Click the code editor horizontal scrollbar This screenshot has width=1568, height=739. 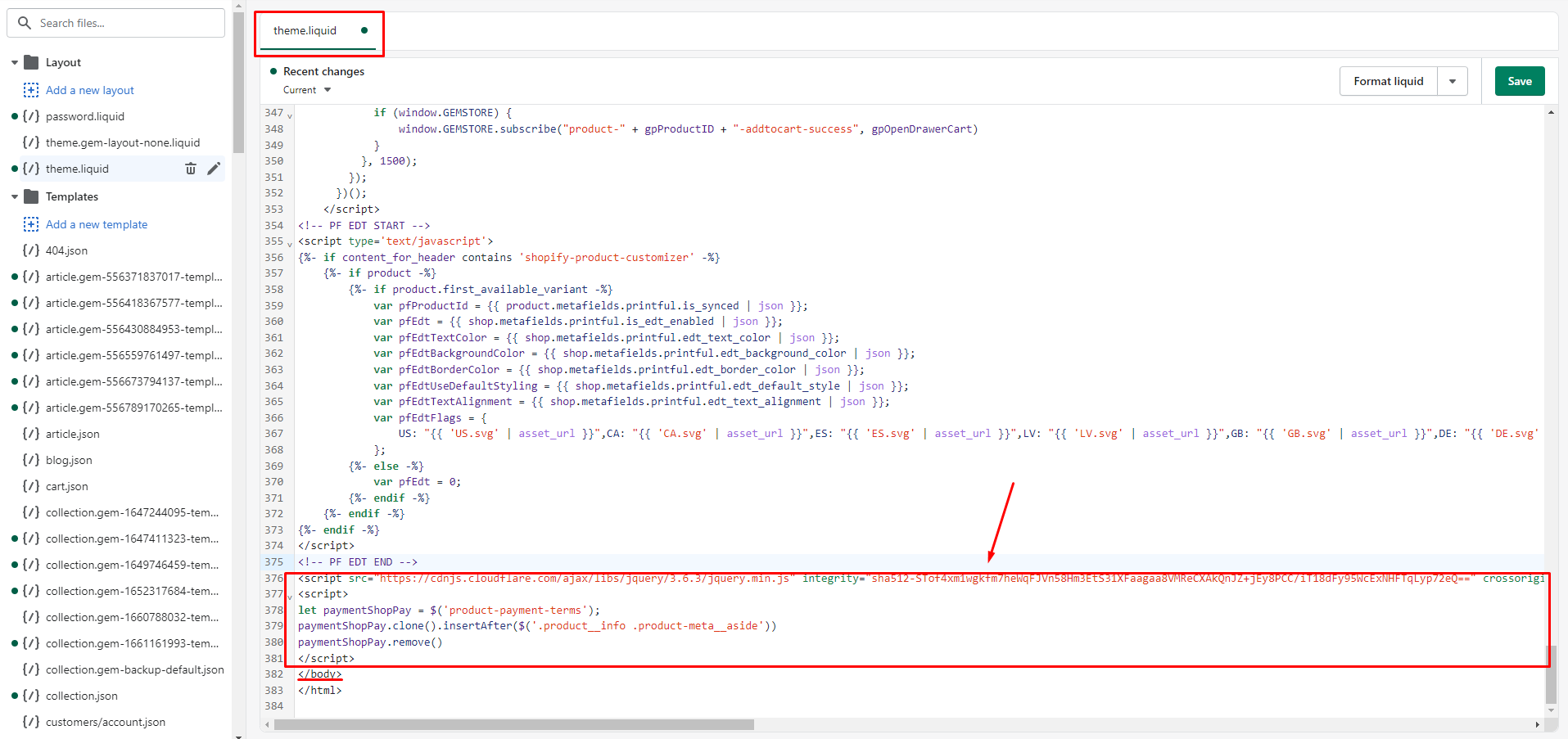[x=514, y=724]
